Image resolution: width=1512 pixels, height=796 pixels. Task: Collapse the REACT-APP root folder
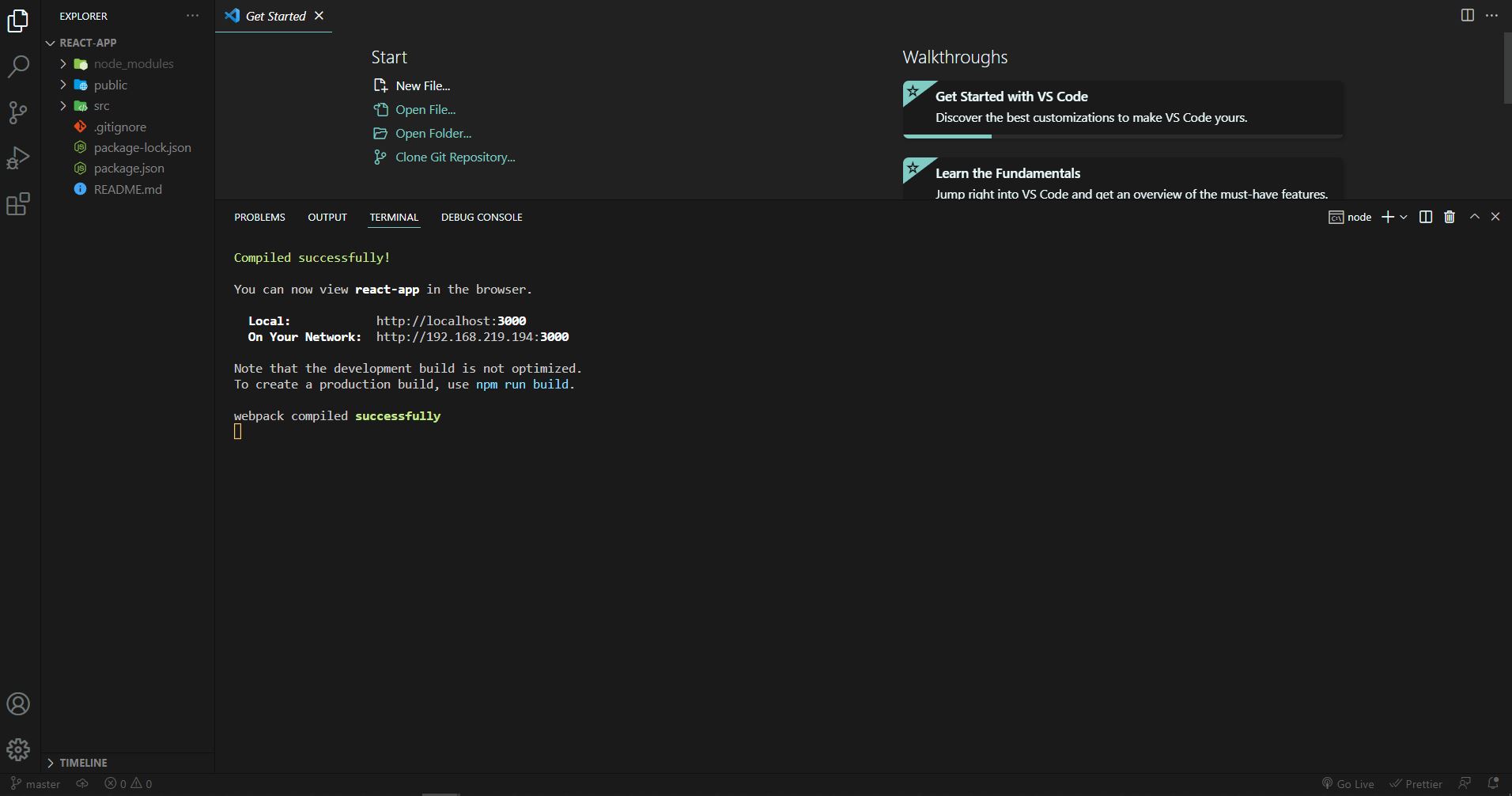(x=127, y=43)
